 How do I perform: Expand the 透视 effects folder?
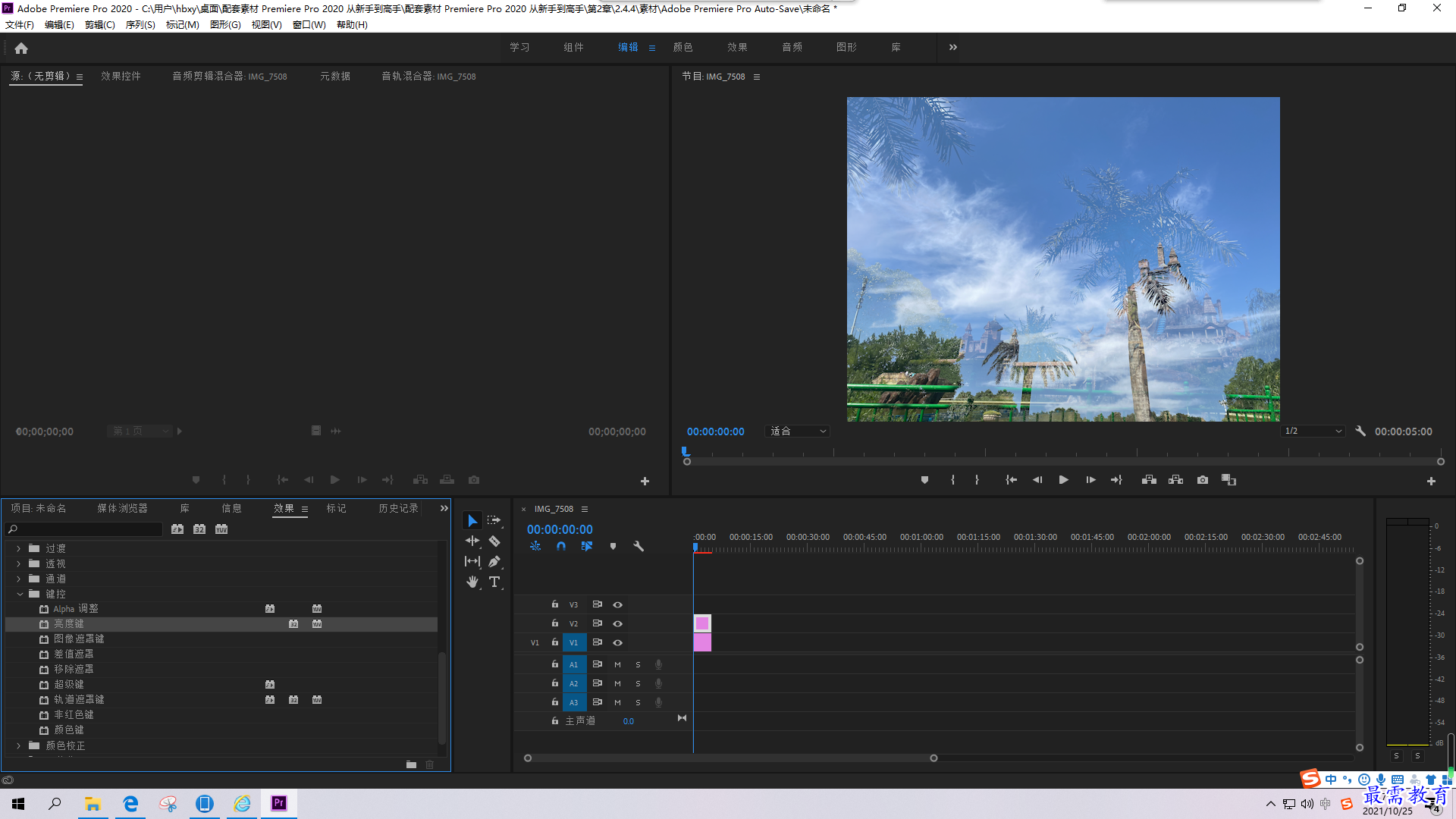19,563
